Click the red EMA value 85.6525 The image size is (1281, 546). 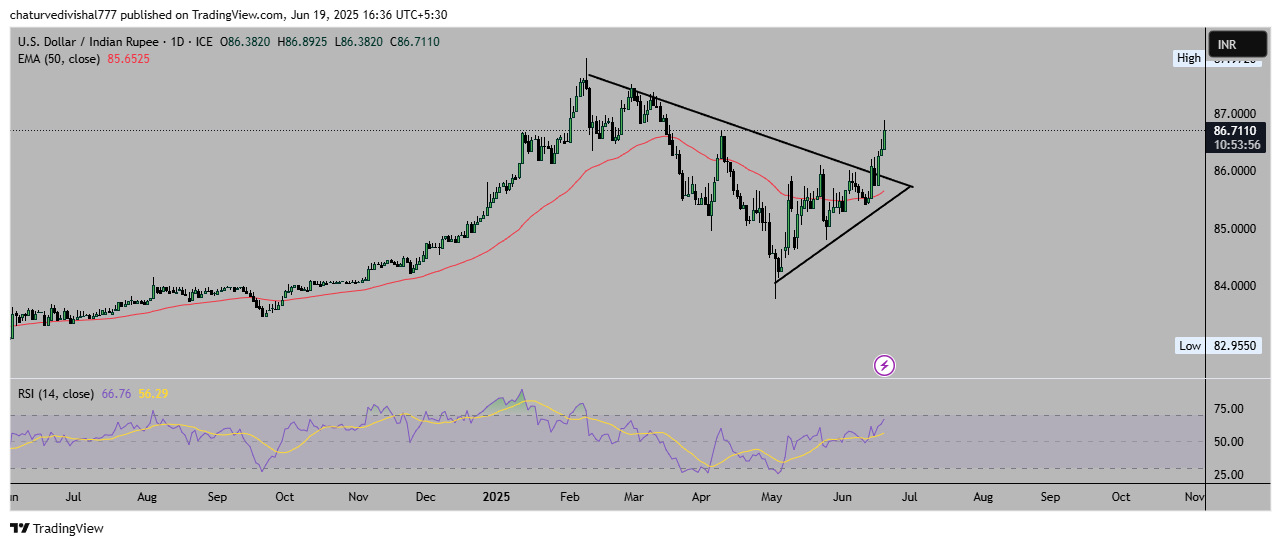pos(129,58)
